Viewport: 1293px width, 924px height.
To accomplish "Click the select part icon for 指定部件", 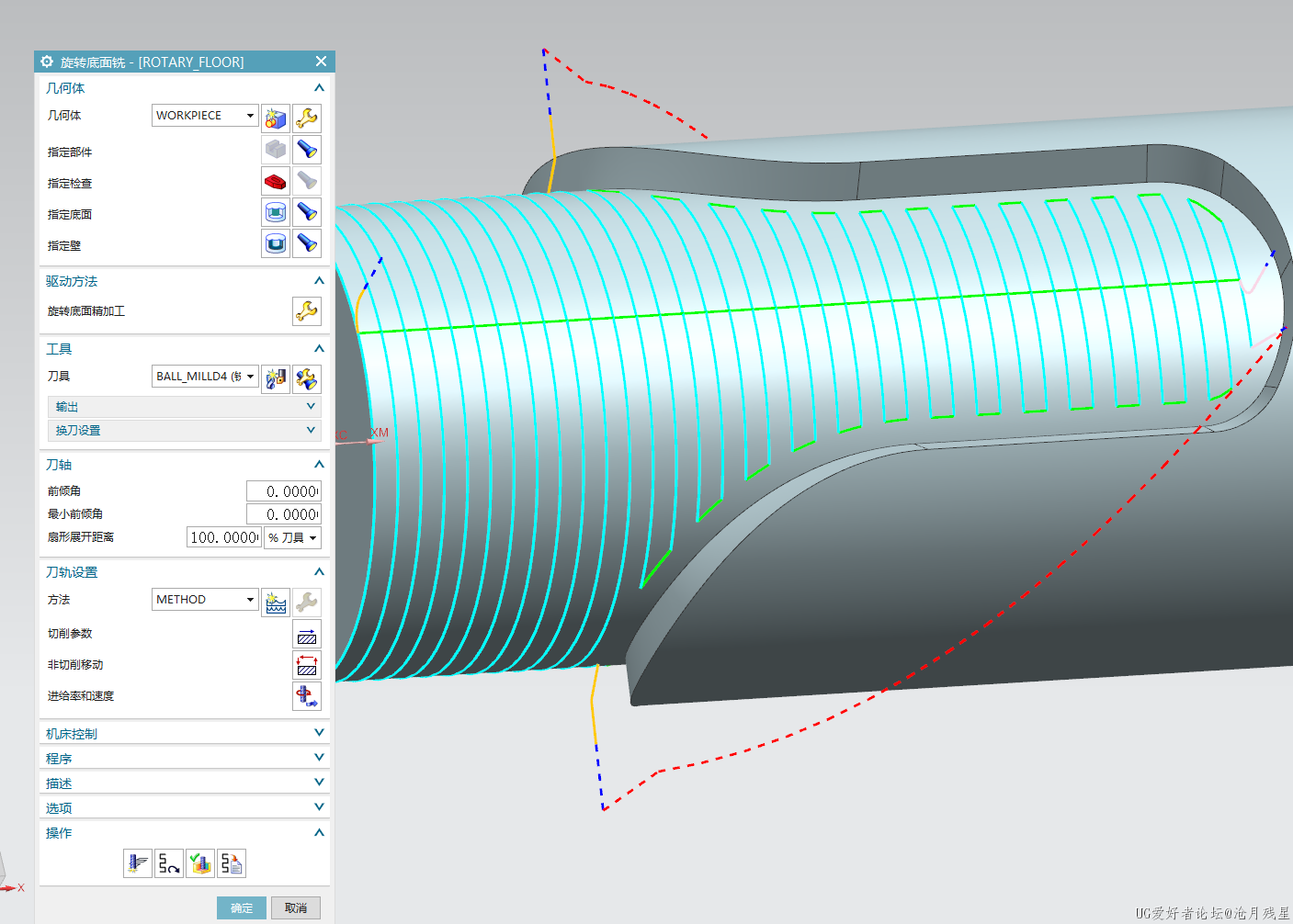I will tap(276, 149).
